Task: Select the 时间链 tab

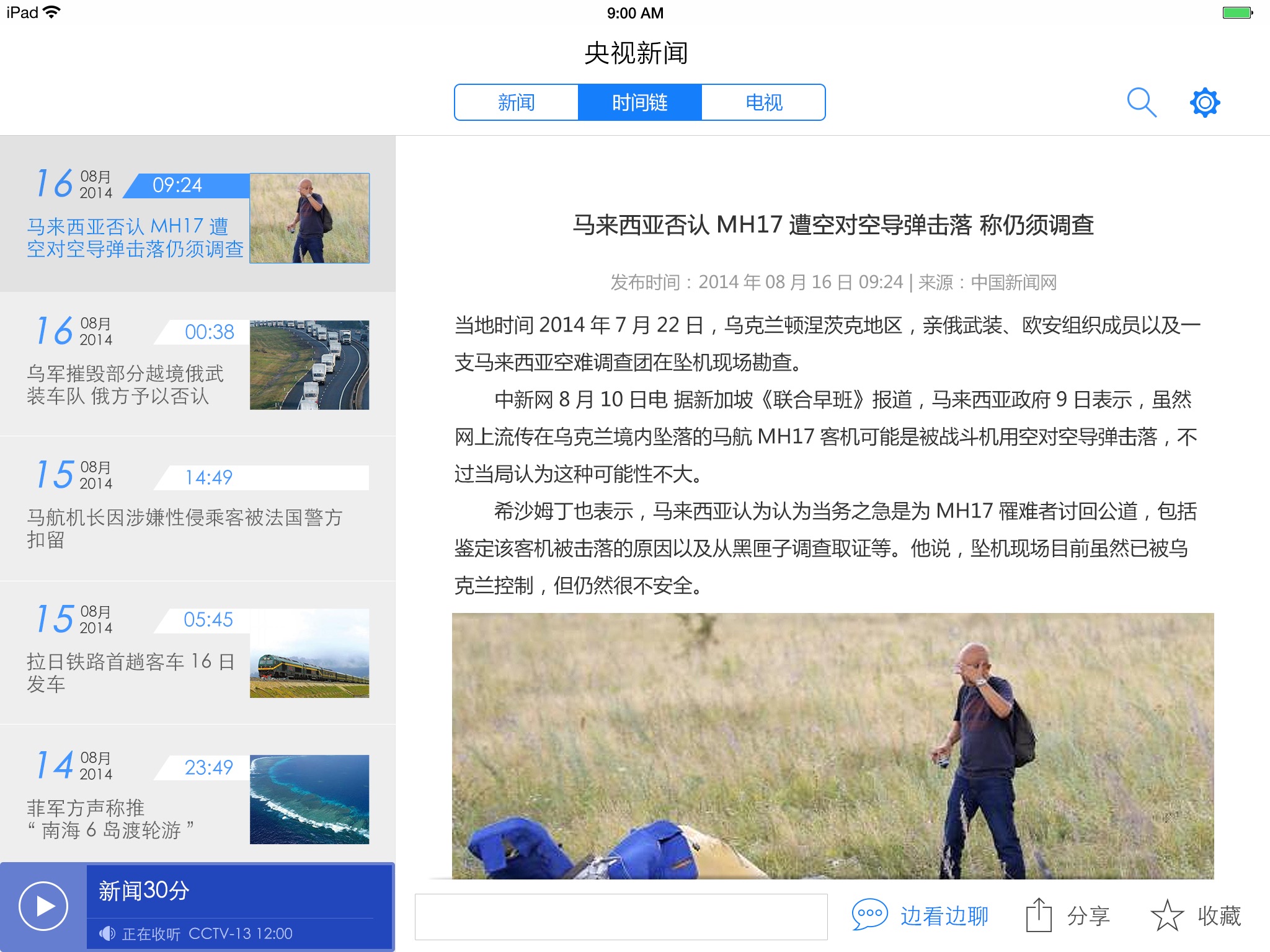Action: tap(639, 102)
